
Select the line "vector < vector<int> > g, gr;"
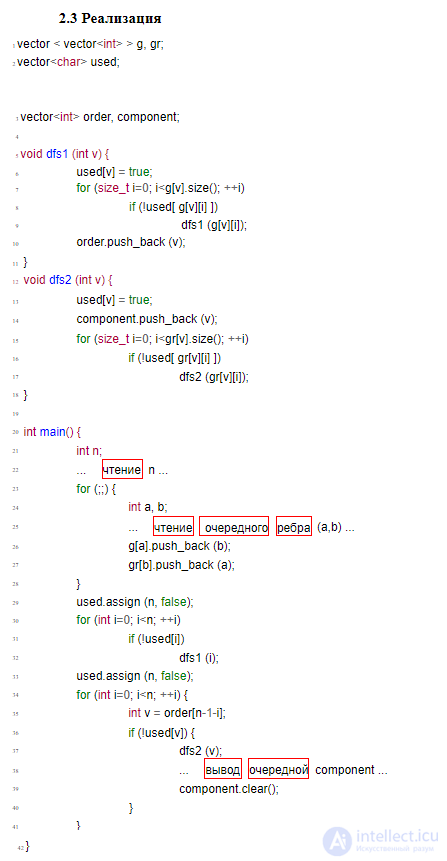(x=91, y=44)
